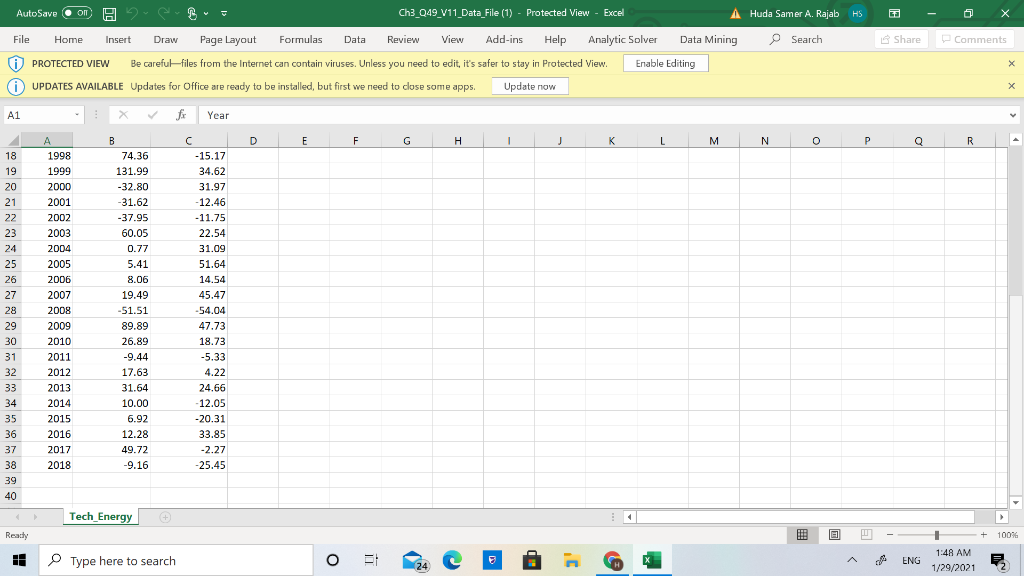The height and width of the screenshot is (576, 1024).
Task: Open the Undo history dropdown arrow
Action: [x=148, y=13]
